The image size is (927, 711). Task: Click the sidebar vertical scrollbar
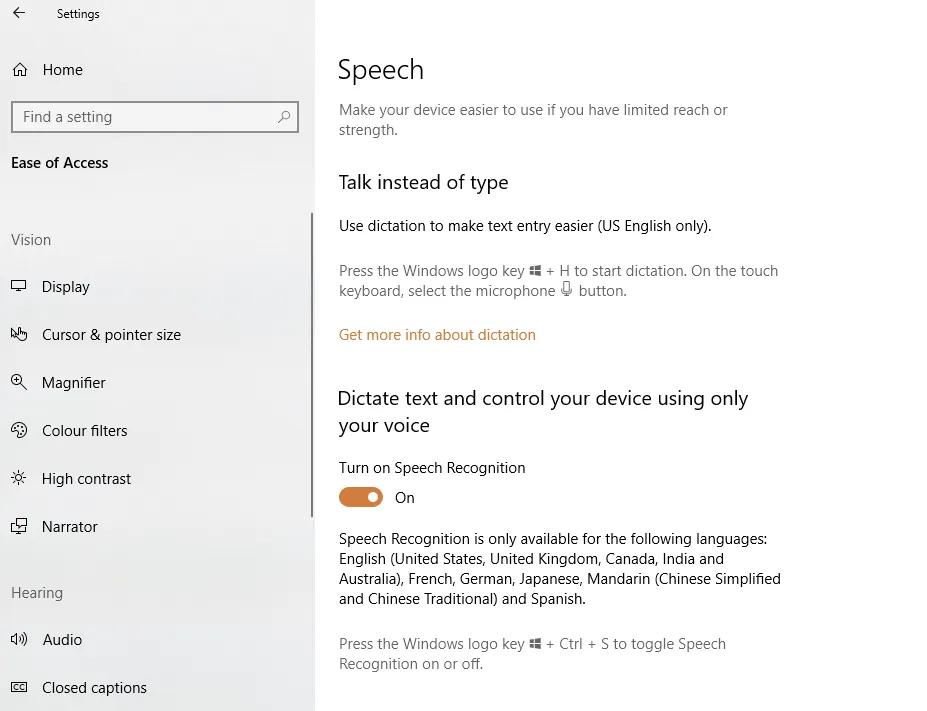tap(312, 365)
